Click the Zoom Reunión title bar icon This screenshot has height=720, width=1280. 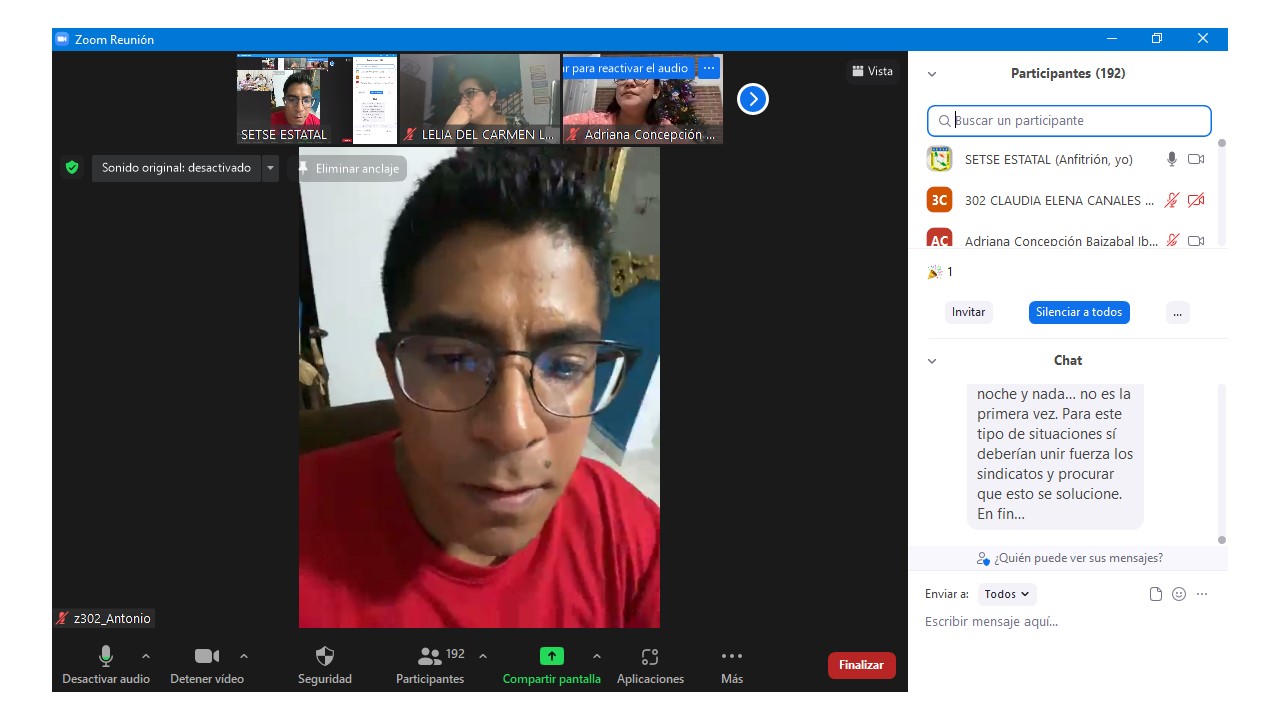pos(61,40)
